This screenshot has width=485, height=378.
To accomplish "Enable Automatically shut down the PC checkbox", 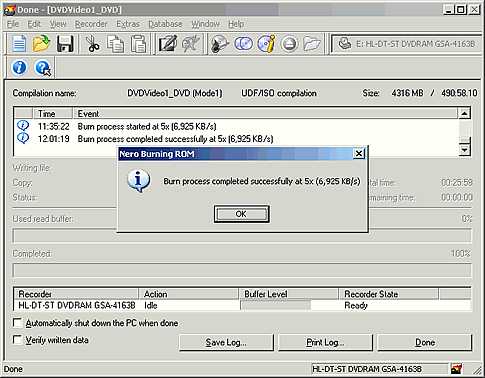I will (17, 323).
